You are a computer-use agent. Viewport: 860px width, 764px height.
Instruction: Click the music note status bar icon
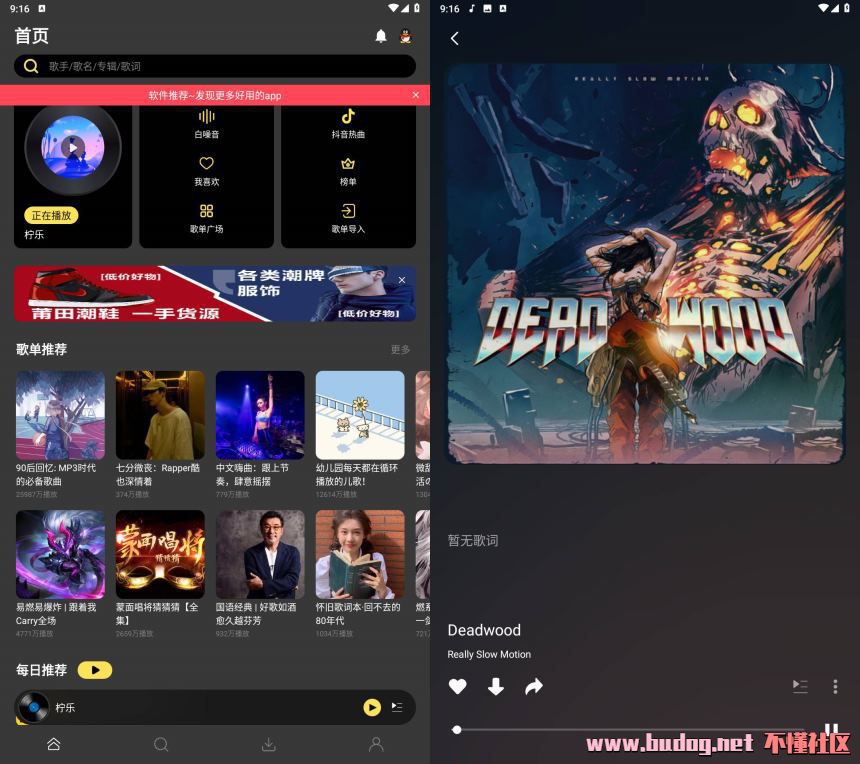(x=472, y=8)
